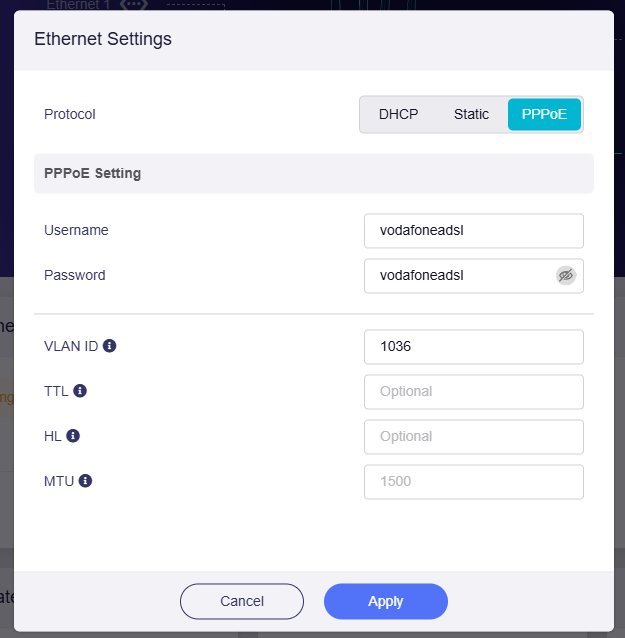
Task: Click the Ethernet Settings dialog title
Action: tap(103, 40)
